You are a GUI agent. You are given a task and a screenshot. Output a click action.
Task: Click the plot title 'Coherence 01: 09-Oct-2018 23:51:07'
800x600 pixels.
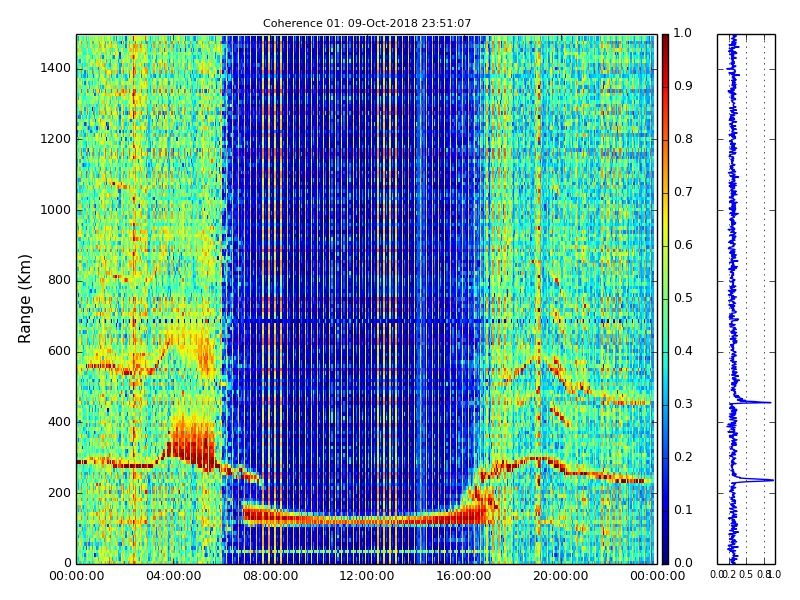[x=367, y=23]
